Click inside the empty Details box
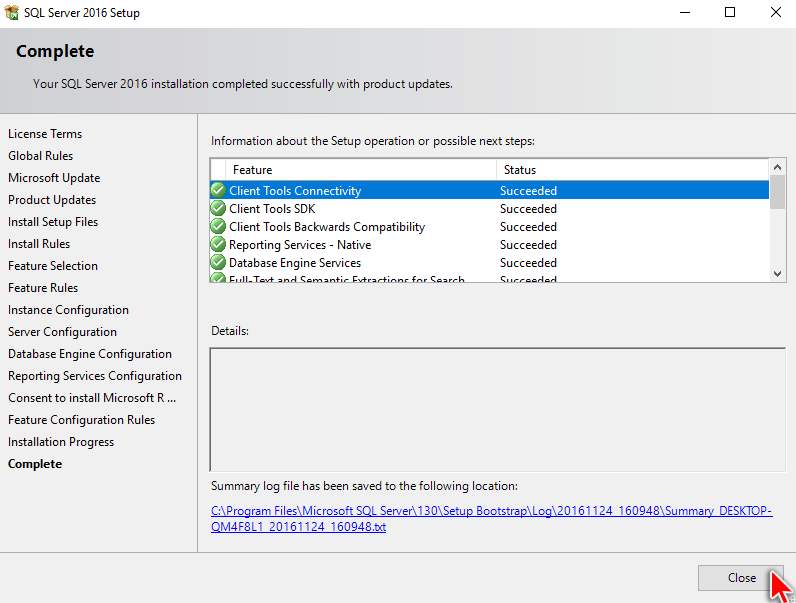 [x=498, y=410]
